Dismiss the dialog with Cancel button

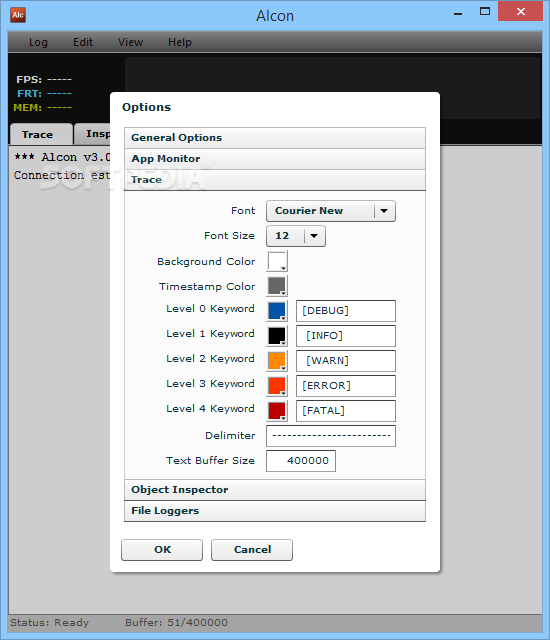coord(252,550)
